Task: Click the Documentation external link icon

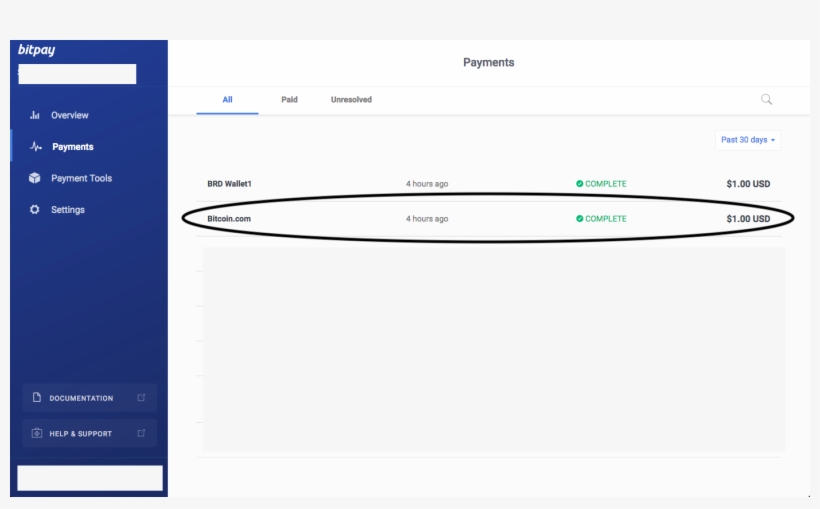Action: (x=141, y=398)
